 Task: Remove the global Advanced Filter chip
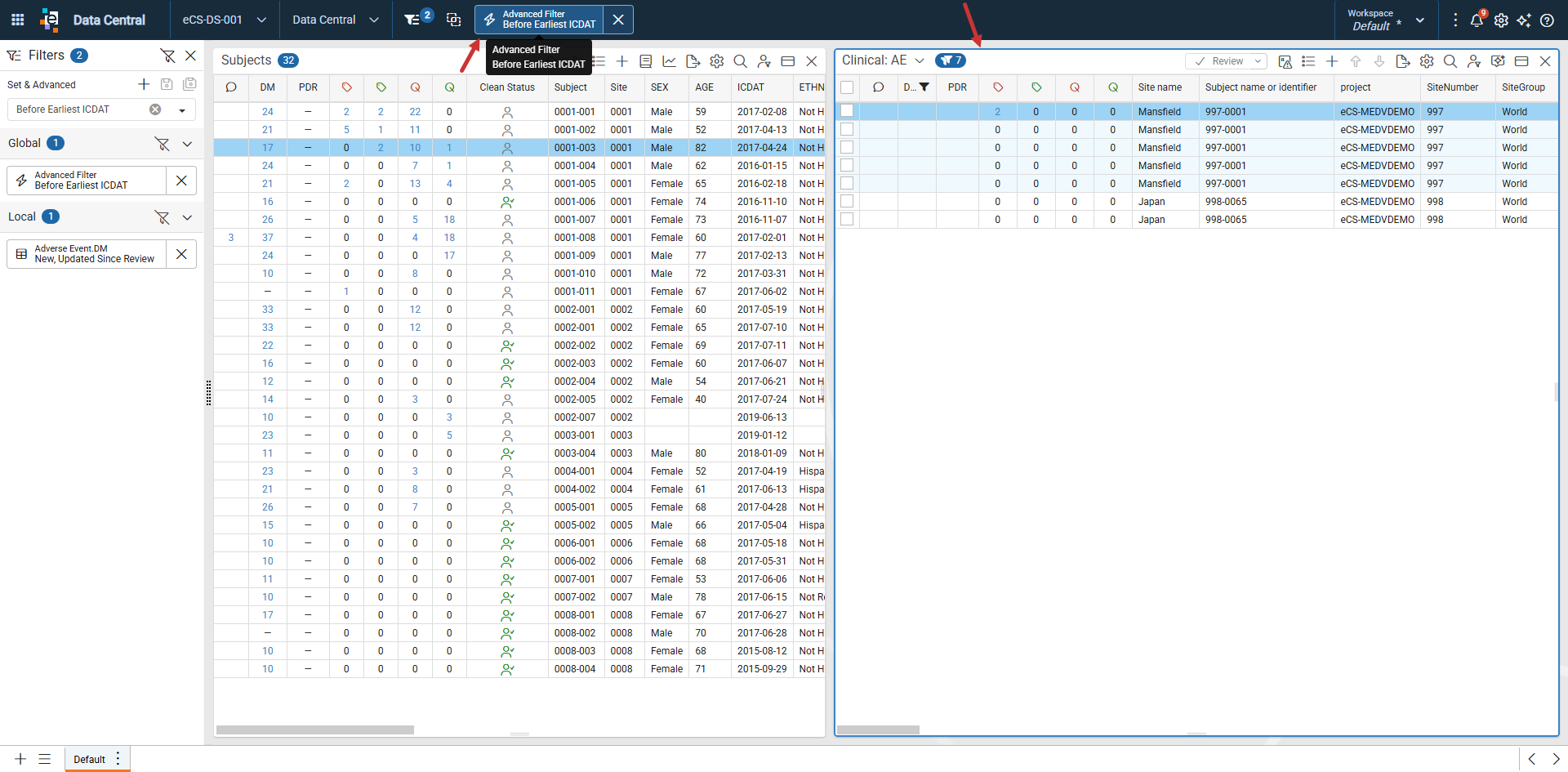pos(181,181)
